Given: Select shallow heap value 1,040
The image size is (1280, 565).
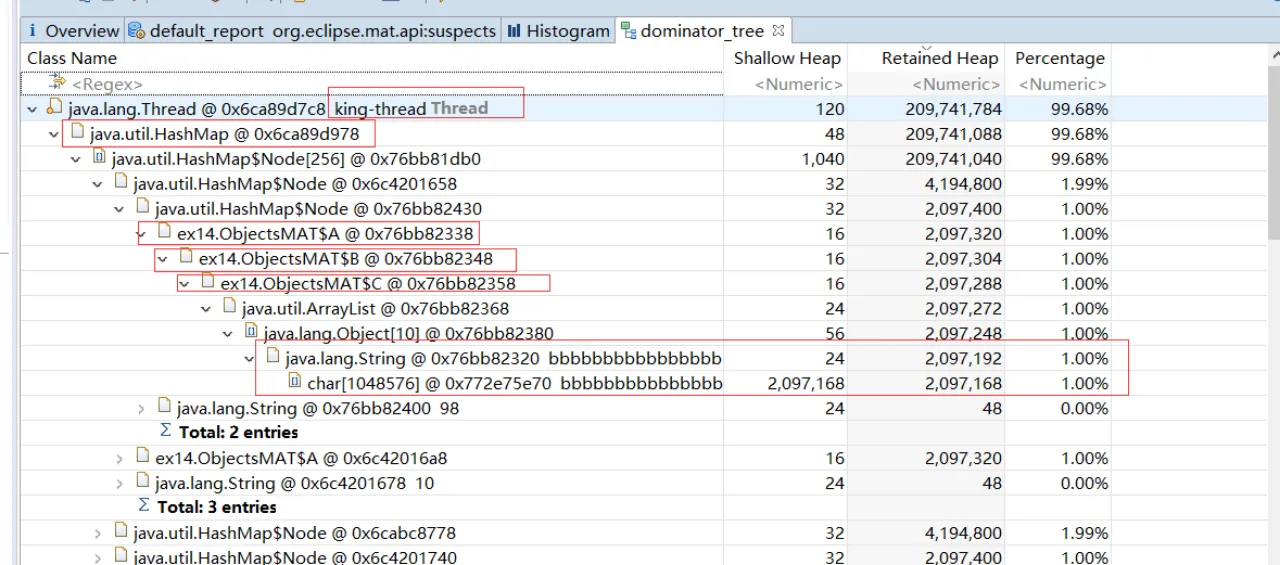Looking at the screenshot, I should pos(823,159).
